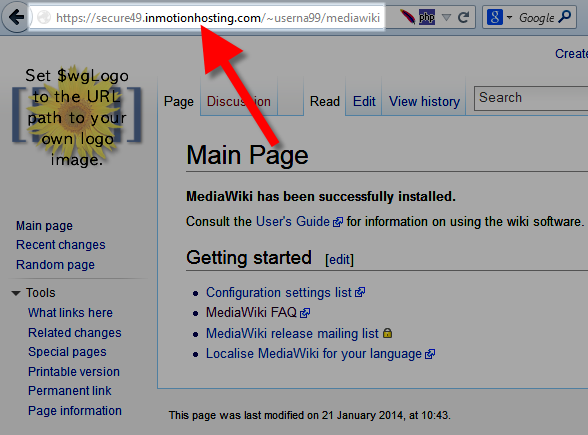The image size is (588, 435).
Task: Click the globe site identity icon
Action: (x=44, y=17)
